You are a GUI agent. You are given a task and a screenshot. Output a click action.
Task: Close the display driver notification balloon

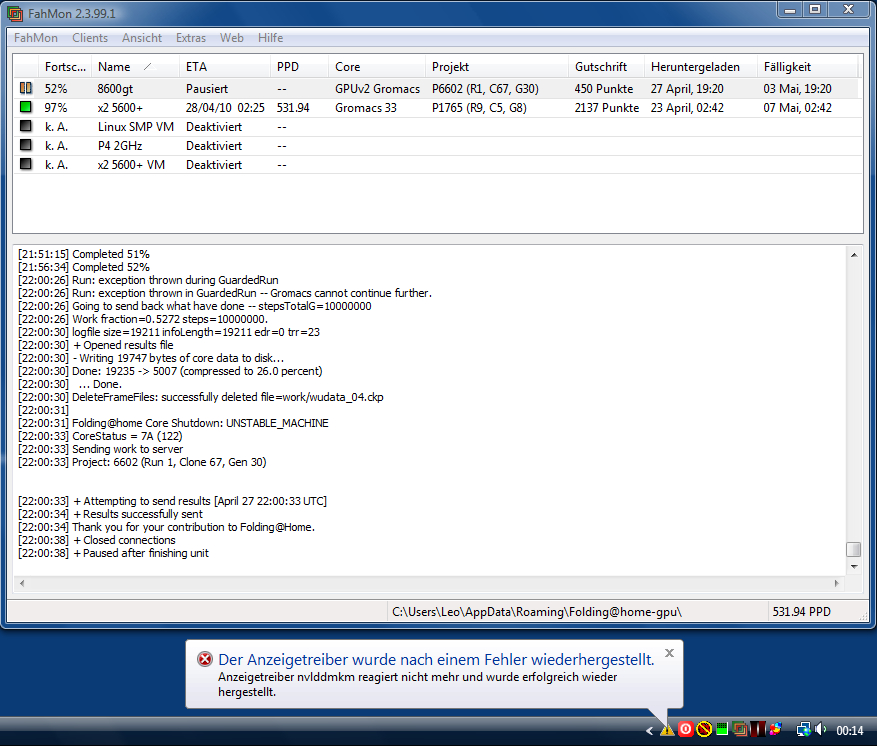pyautogui.click(x=669, y=653)
